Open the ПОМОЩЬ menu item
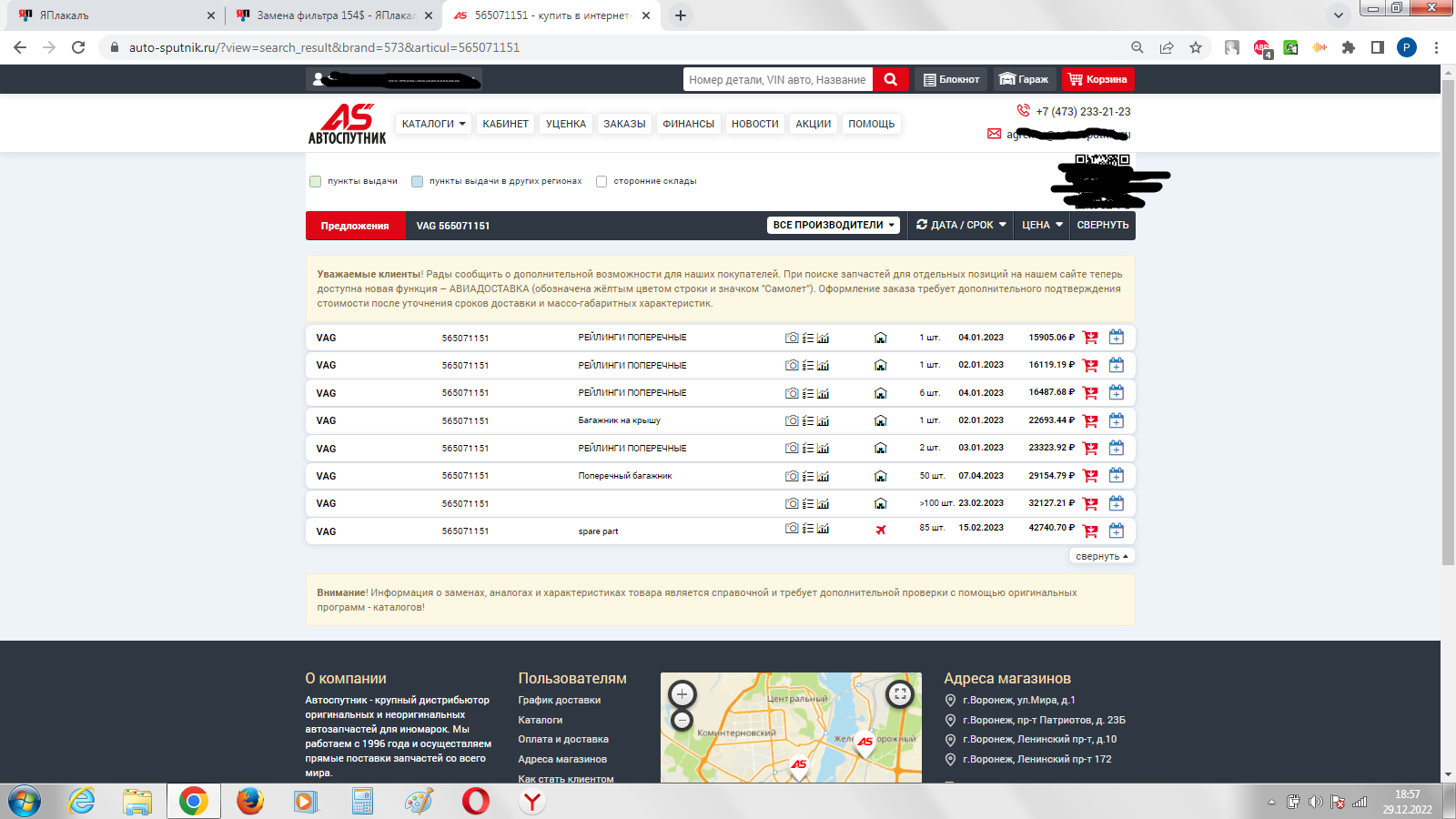Viewport: 1456px width, 819px height. coord(872,124)
